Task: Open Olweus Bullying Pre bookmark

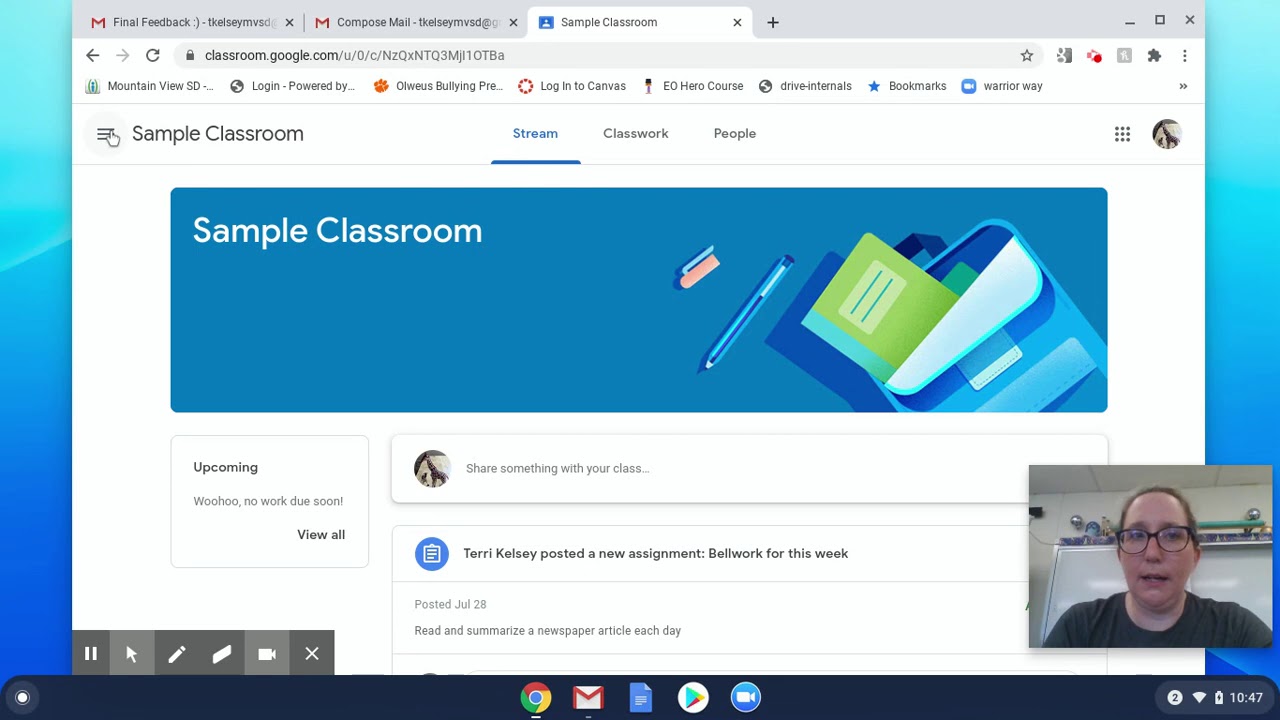Action: (438, 86)
